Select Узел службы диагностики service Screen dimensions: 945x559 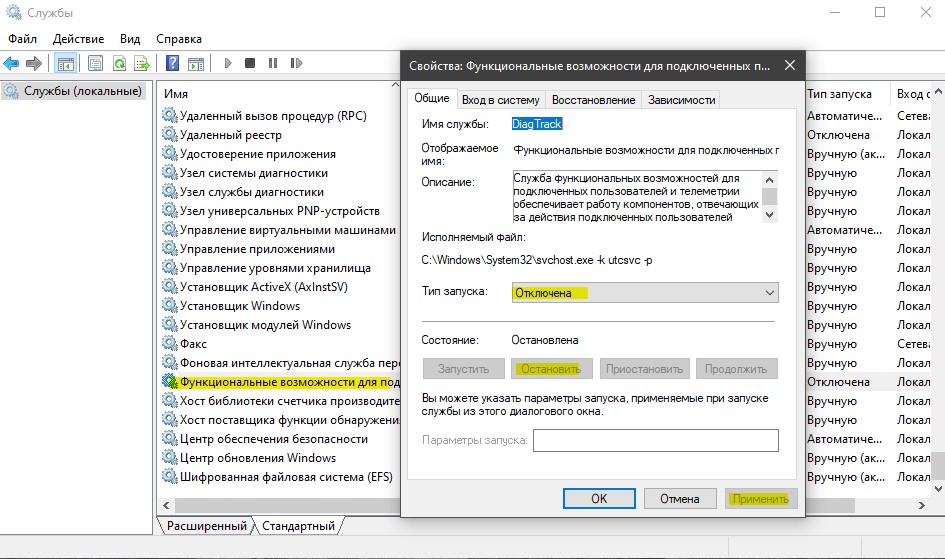point(251,192)
